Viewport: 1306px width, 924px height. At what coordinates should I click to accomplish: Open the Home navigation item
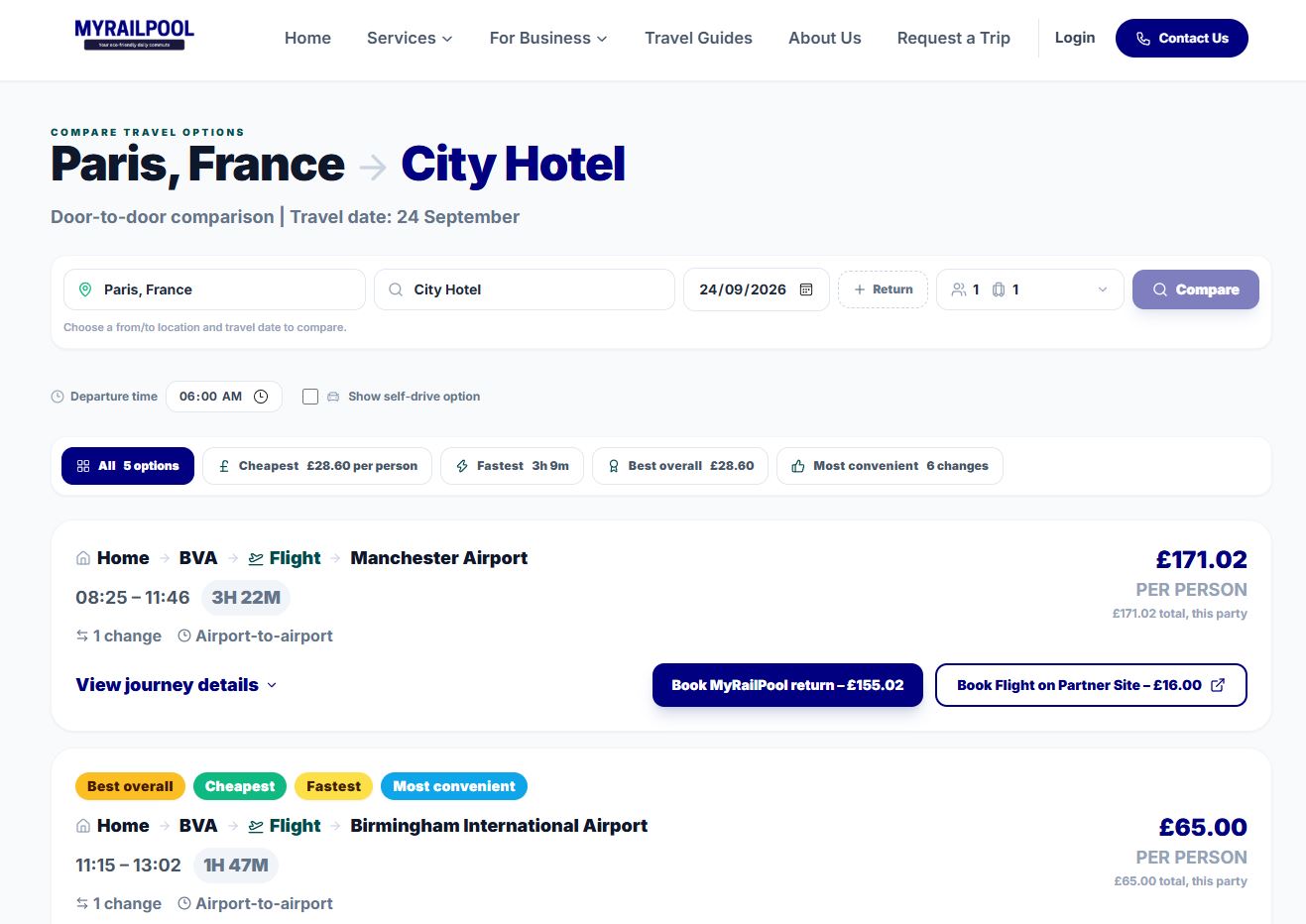[x=307, y=38]
